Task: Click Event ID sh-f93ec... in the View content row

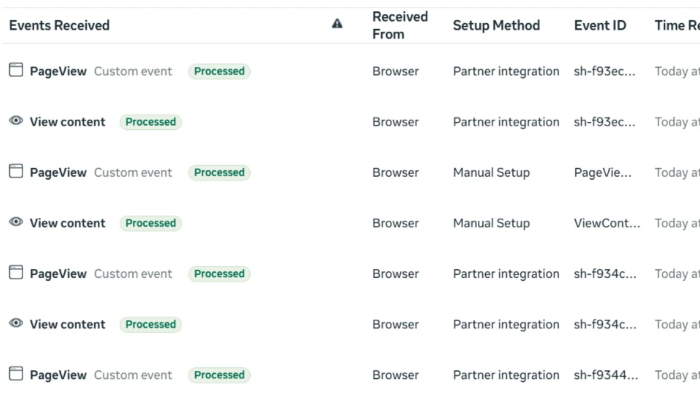Action: pos(604,122)
